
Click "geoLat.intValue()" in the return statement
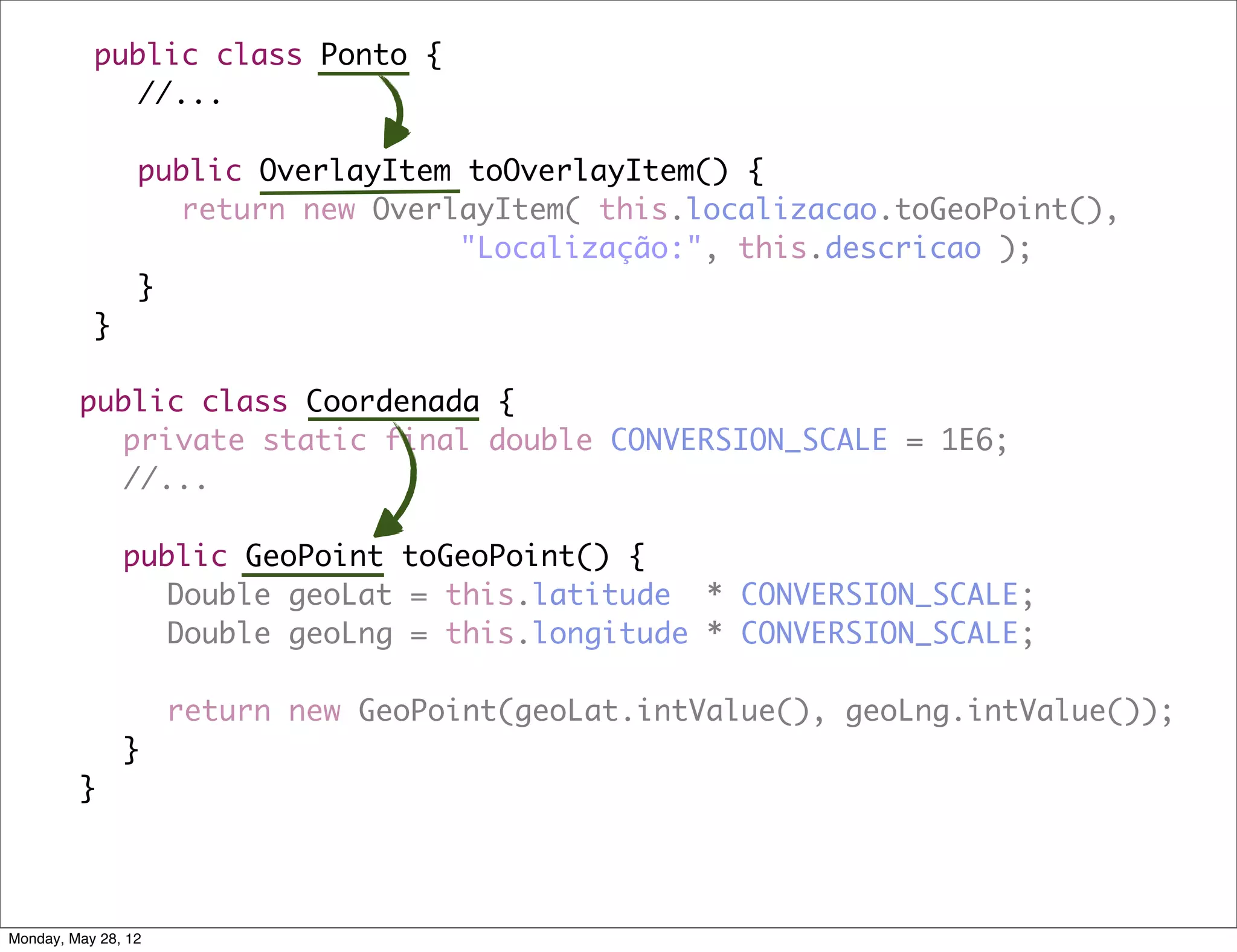[661, 711]
